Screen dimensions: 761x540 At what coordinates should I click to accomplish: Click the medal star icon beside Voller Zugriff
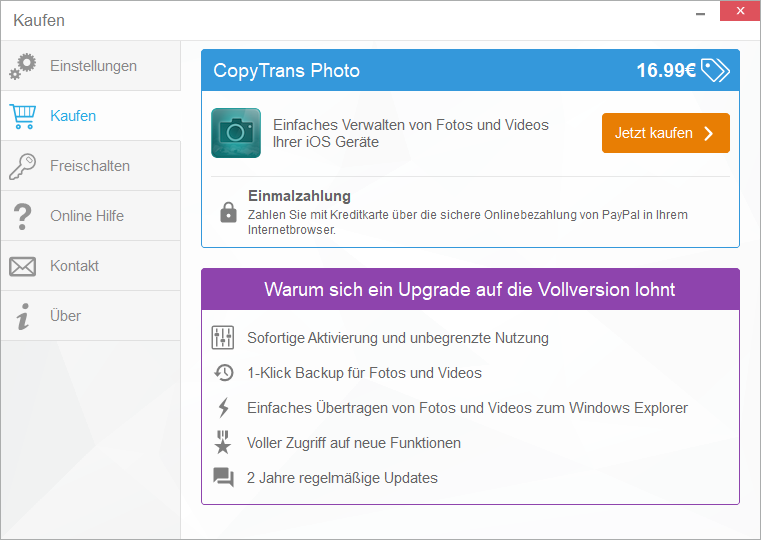tap(223, 442)
